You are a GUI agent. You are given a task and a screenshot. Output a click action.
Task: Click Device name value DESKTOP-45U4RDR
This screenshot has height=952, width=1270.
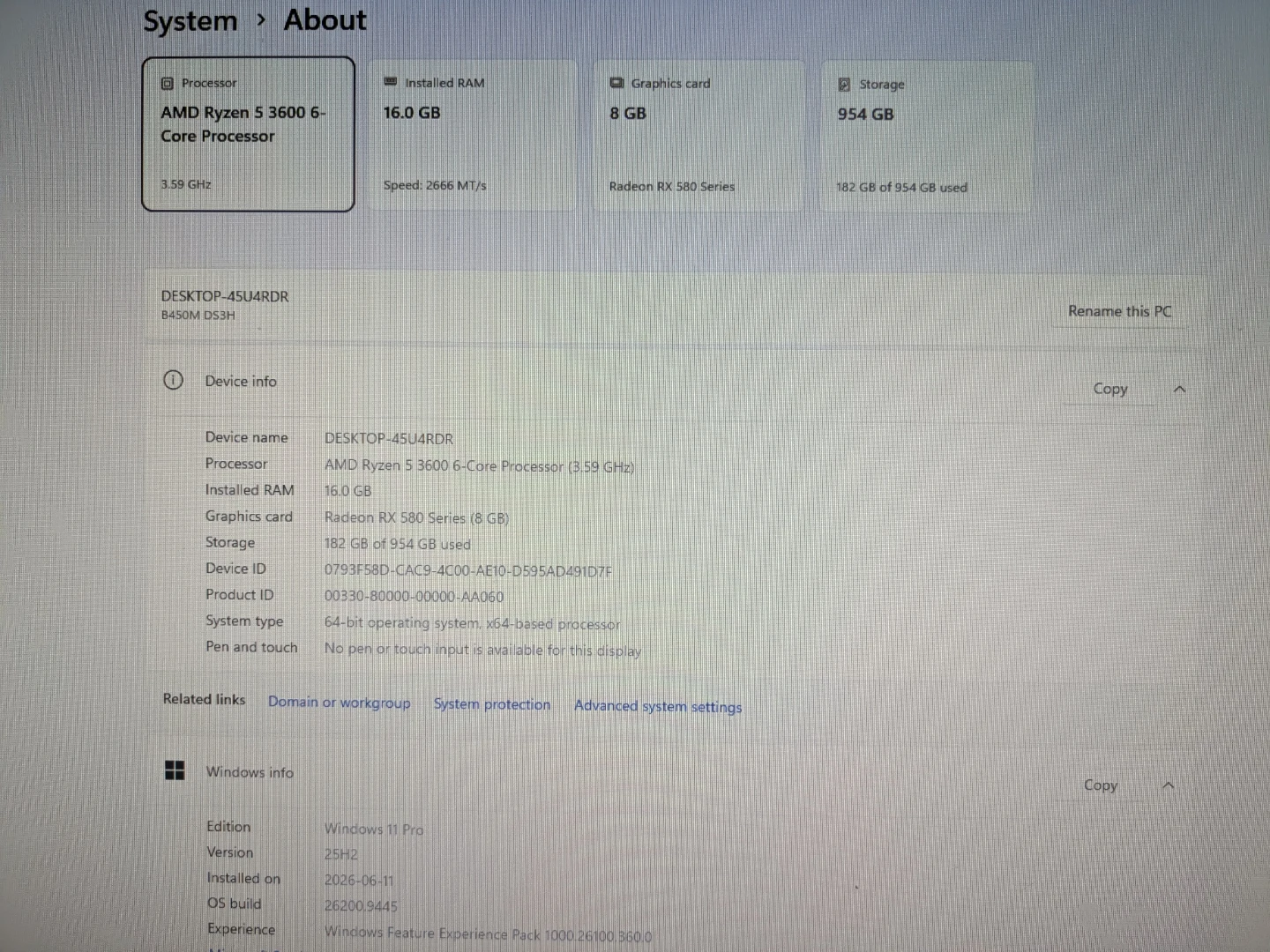click(x=389, y=439)
